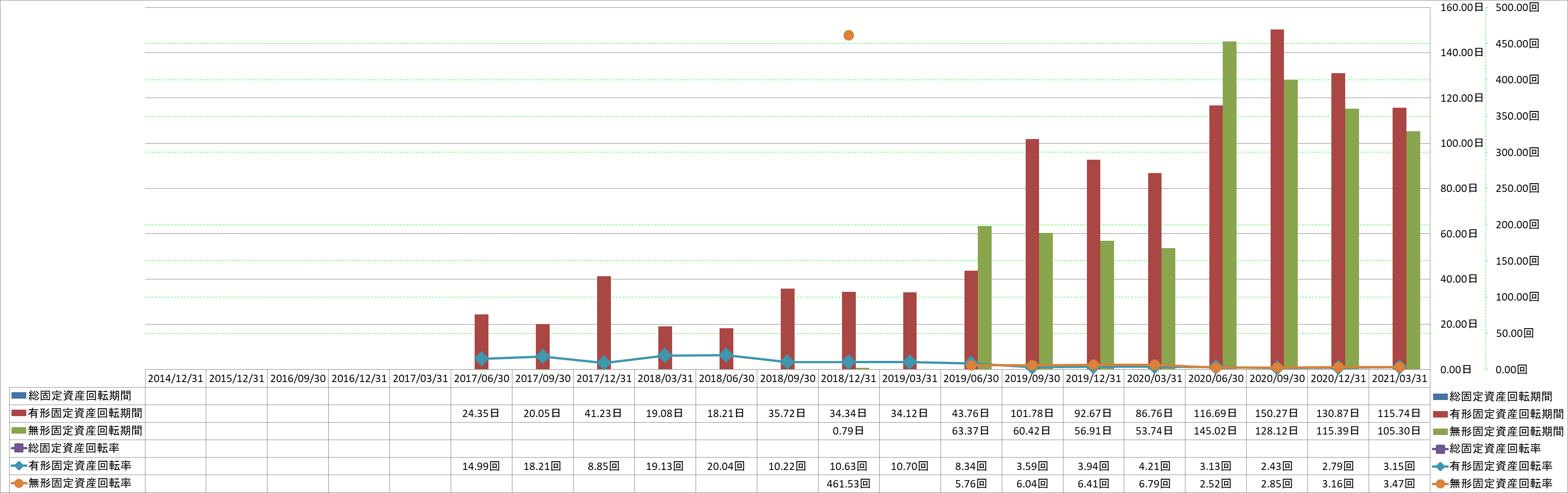Select the teal diamond key of 有形固定資産回転率 in the left legend
Viewport: 1568px width, 493px height.
[19, 466]
